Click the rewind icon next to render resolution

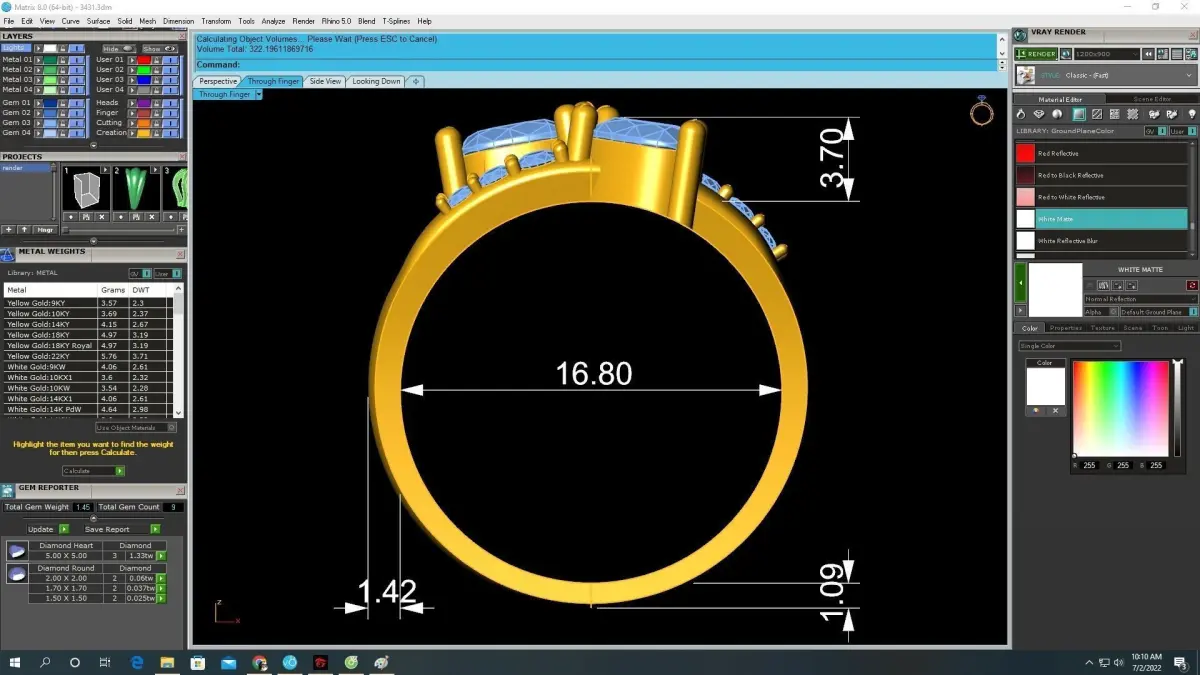1148,54
